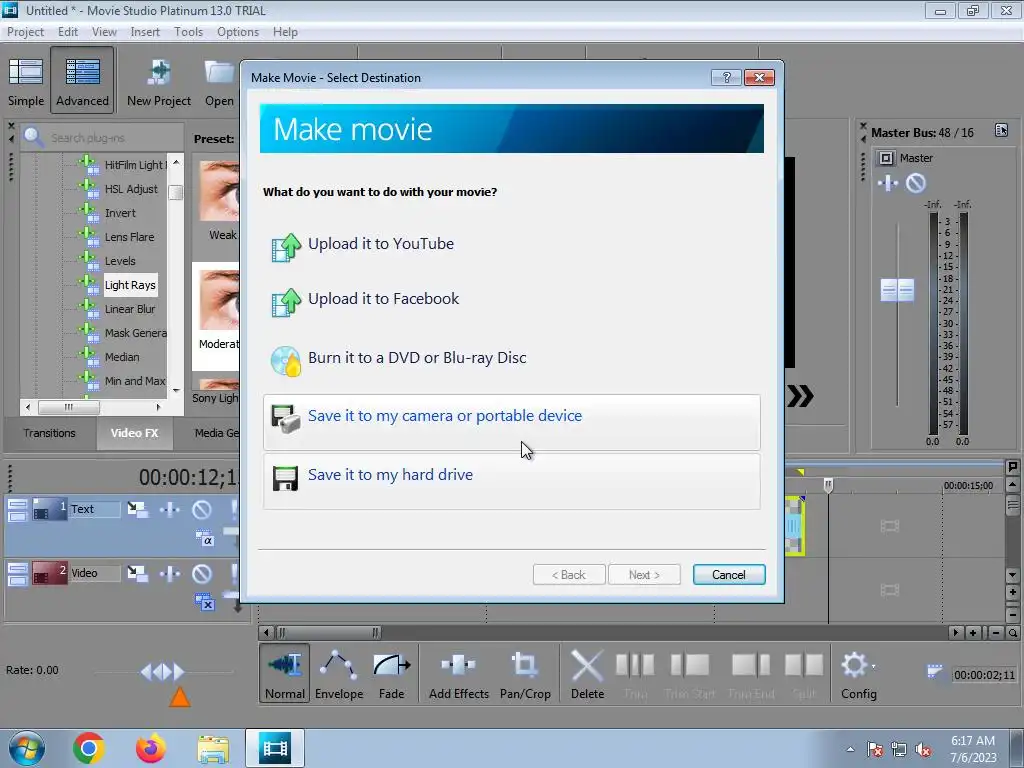This screenshot has width=1024, height=768.
Task: Switch to Advanced mode
Action: point(82,81)
